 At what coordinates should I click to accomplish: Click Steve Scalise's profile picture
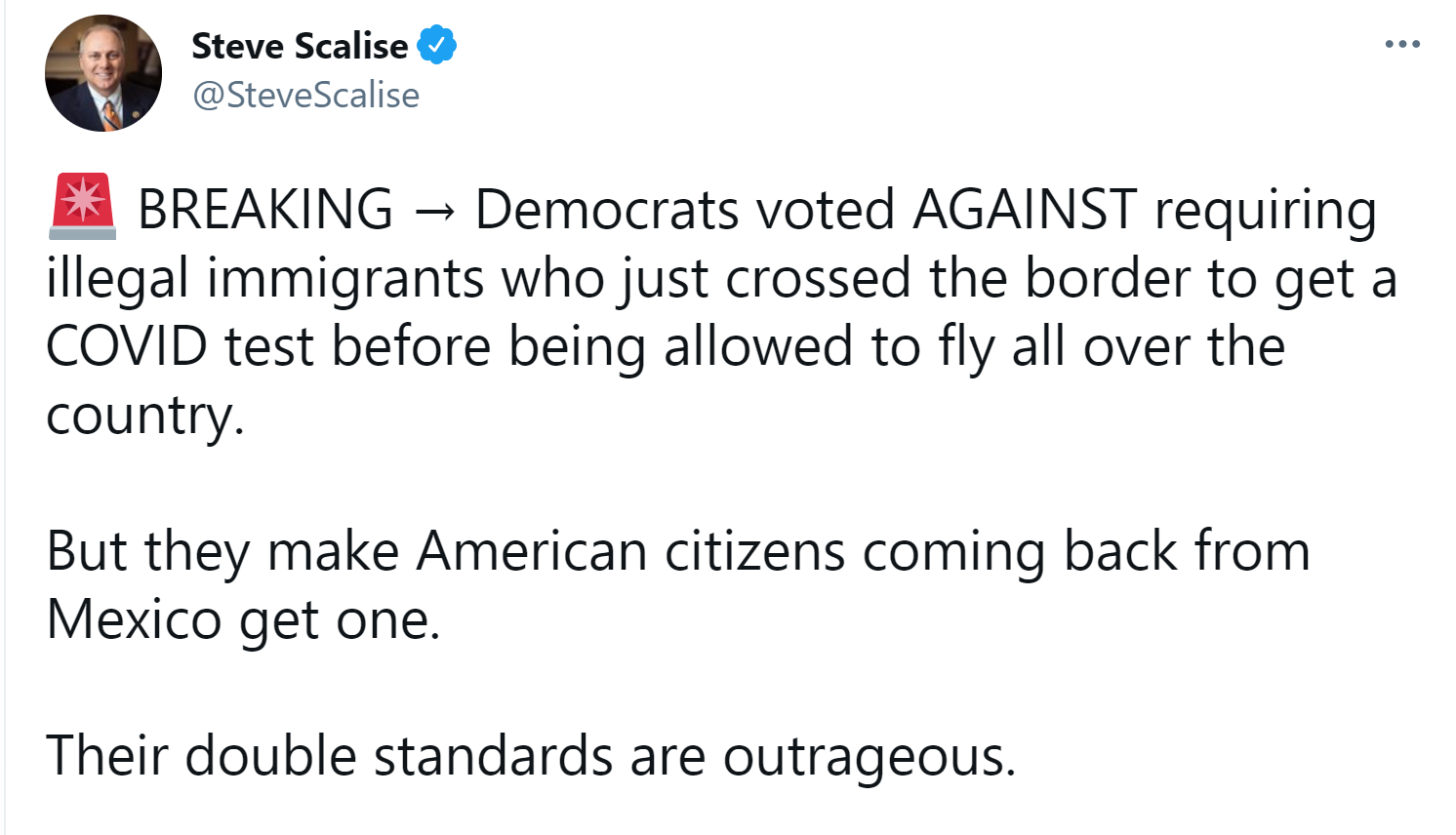point(103,73)
